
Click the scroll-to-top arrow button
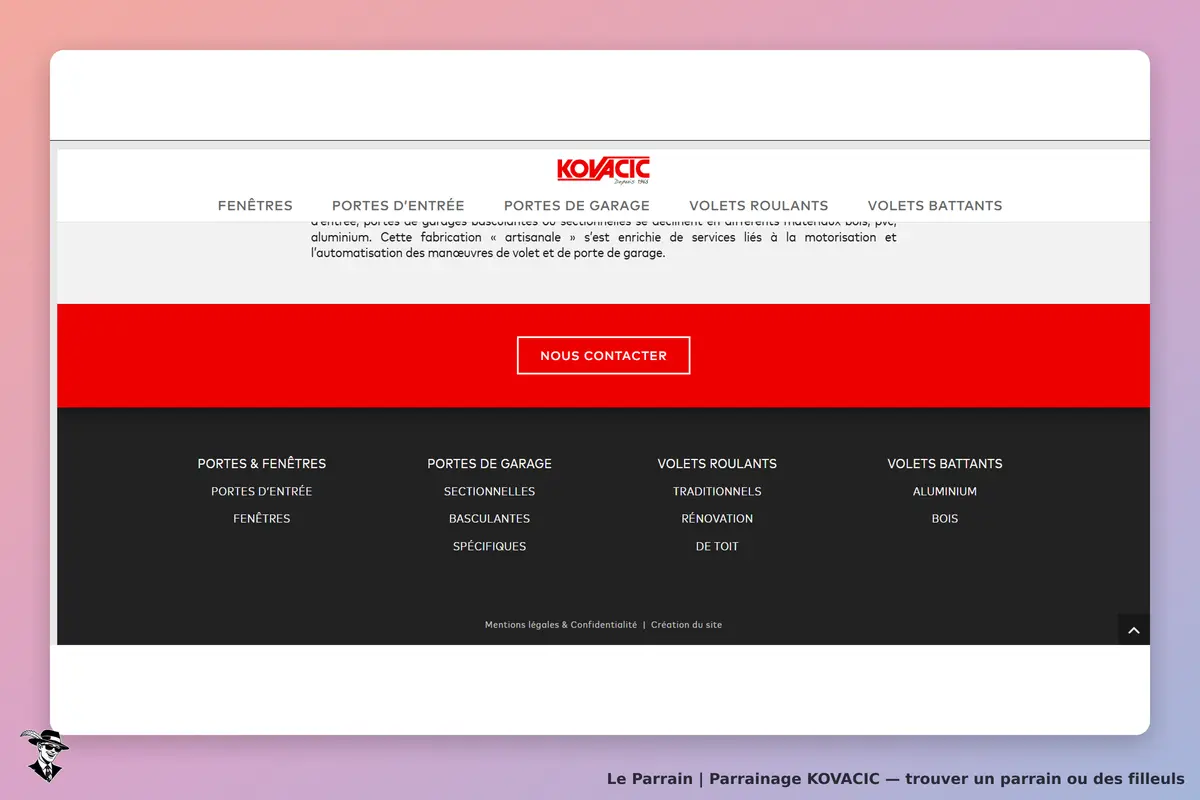tap(1134, 630)
